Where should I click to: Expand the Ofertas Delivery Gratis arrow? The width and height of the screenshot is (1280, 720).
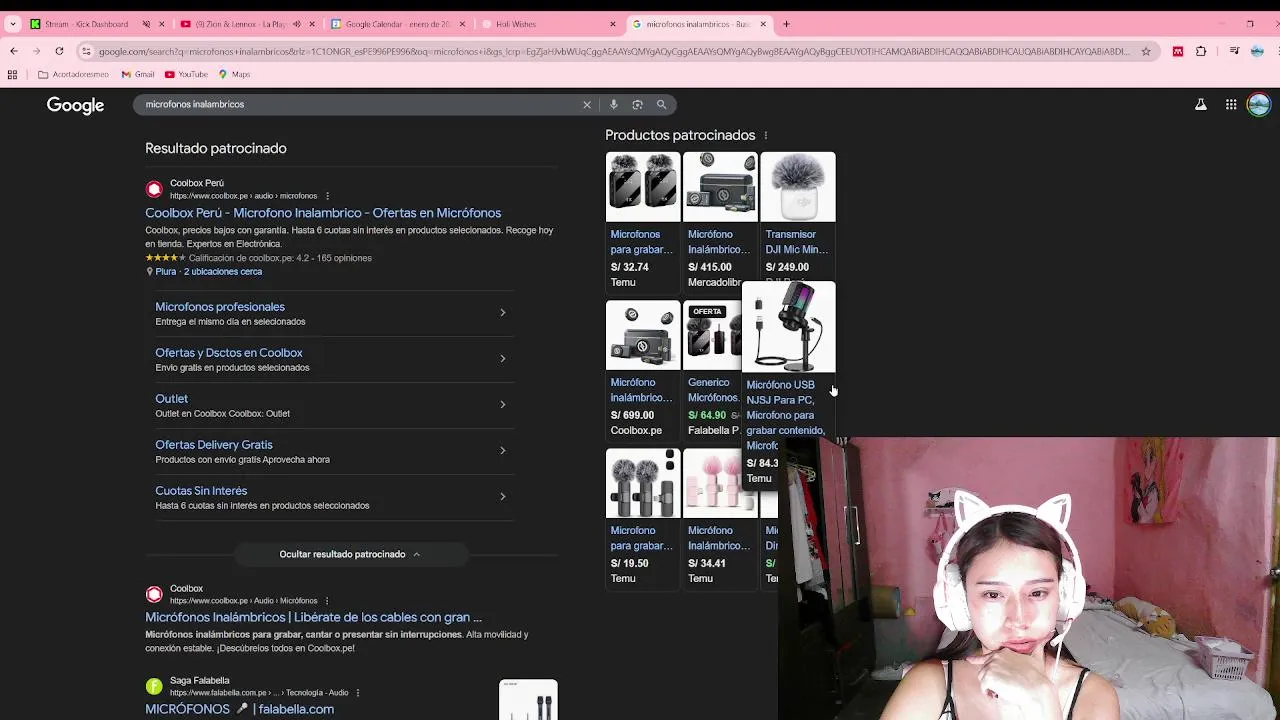(x=503, y=451)
